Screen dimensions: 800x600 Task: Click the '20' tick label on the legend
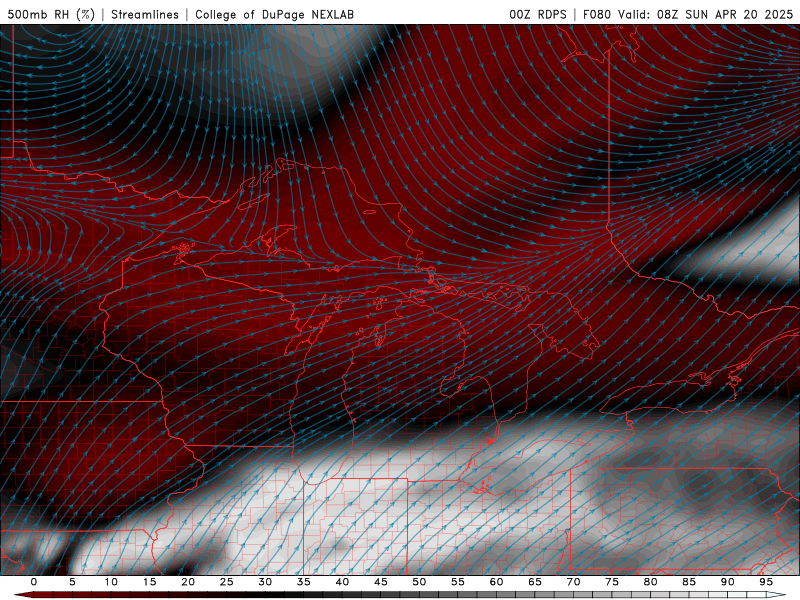tap(188, 582)
